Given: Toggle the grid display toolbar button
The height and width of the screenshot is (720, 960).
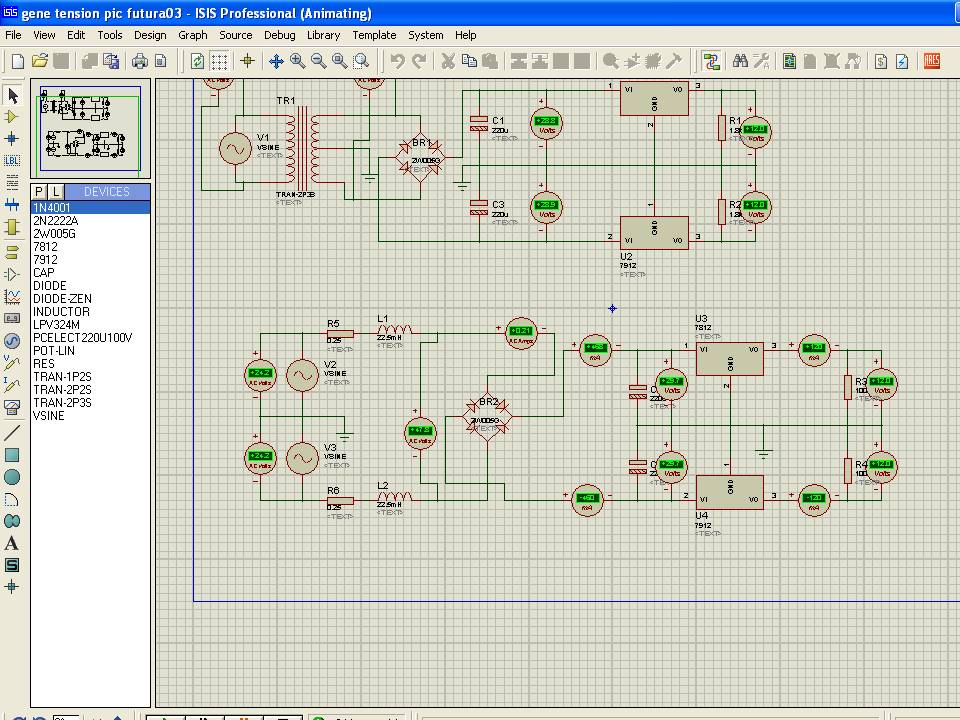Looking at the screenshot, I should 220,61.
